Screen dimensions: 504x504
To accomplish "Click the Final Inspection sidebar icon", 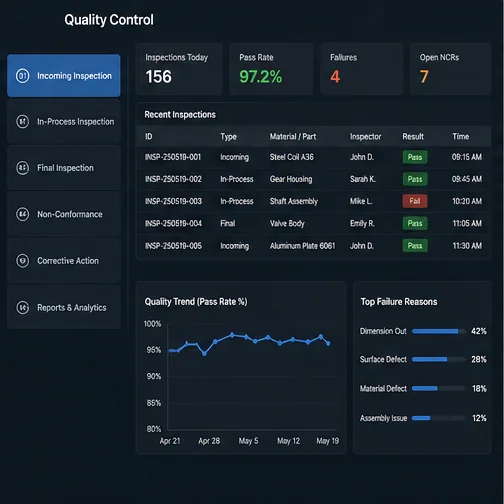I will click(22, 168).
